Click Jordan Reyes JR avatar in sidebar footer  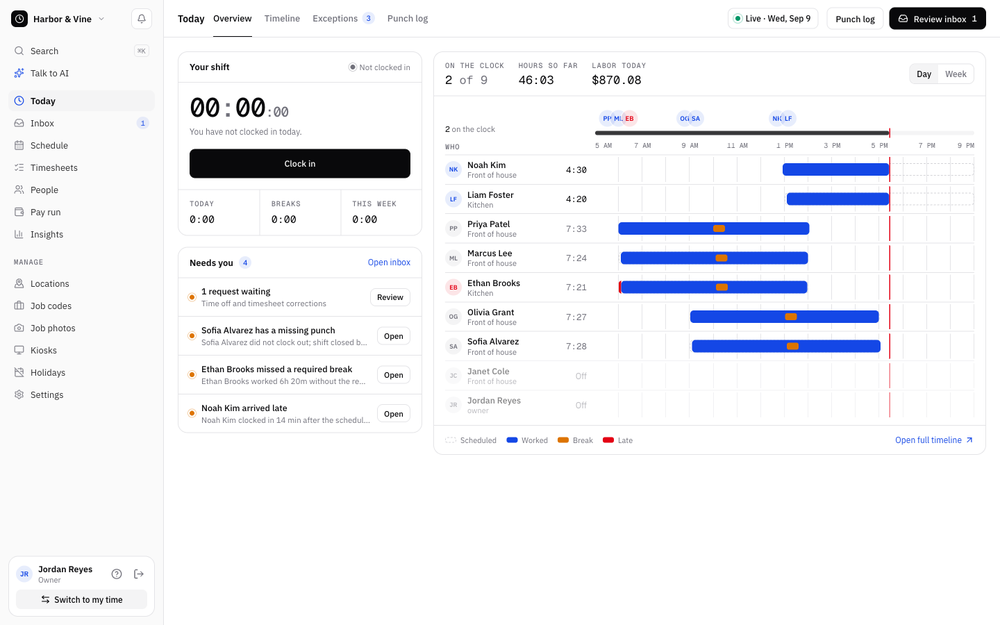tap(24, 574)
